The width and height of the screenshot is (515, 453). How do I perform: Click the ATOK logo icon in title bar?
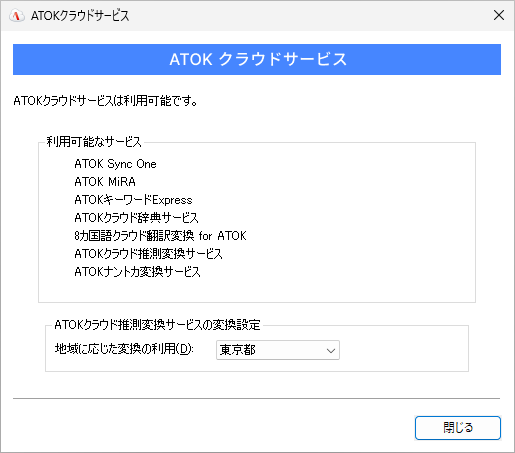click(x=17, y=15)
